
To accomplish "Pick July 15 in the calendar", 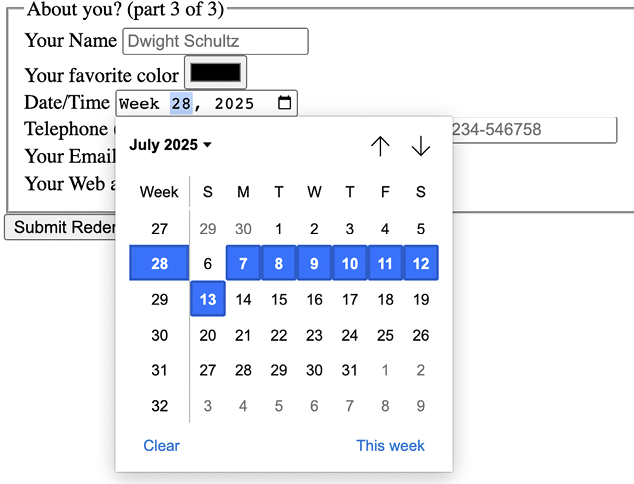I will tap(279, 299).
